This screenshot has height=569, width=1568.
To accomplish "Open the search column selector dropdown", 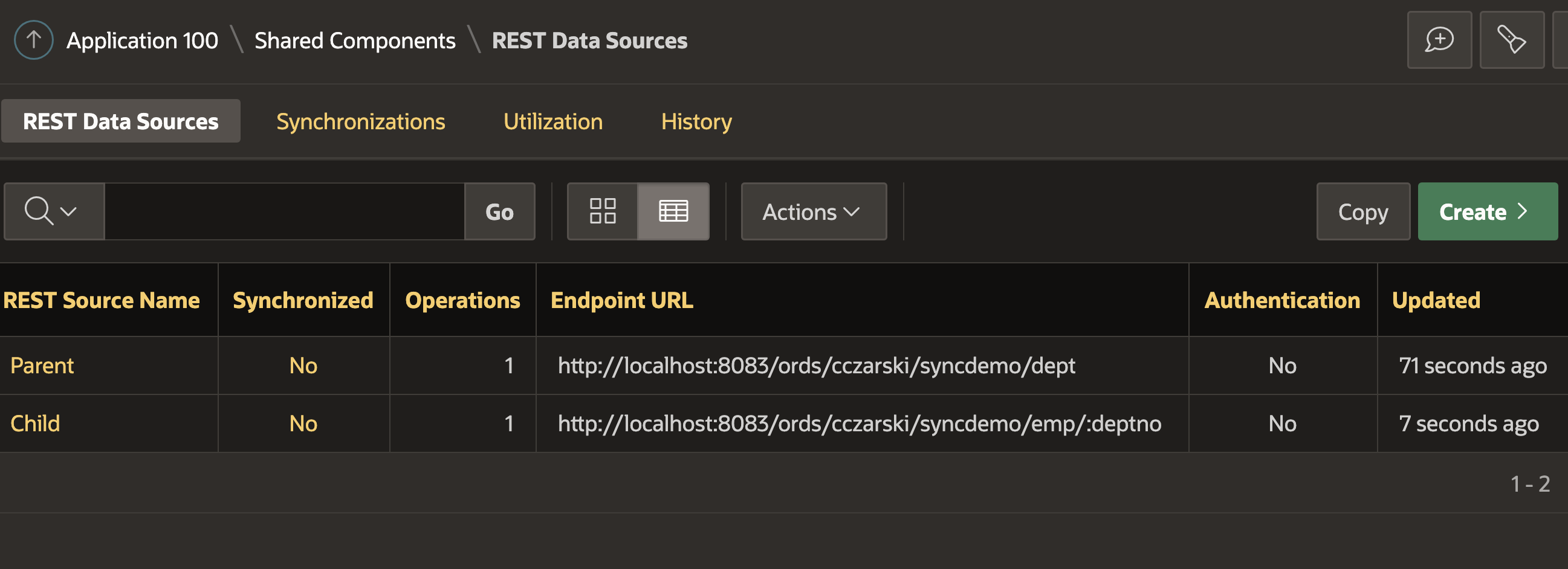I will point(68,211).
